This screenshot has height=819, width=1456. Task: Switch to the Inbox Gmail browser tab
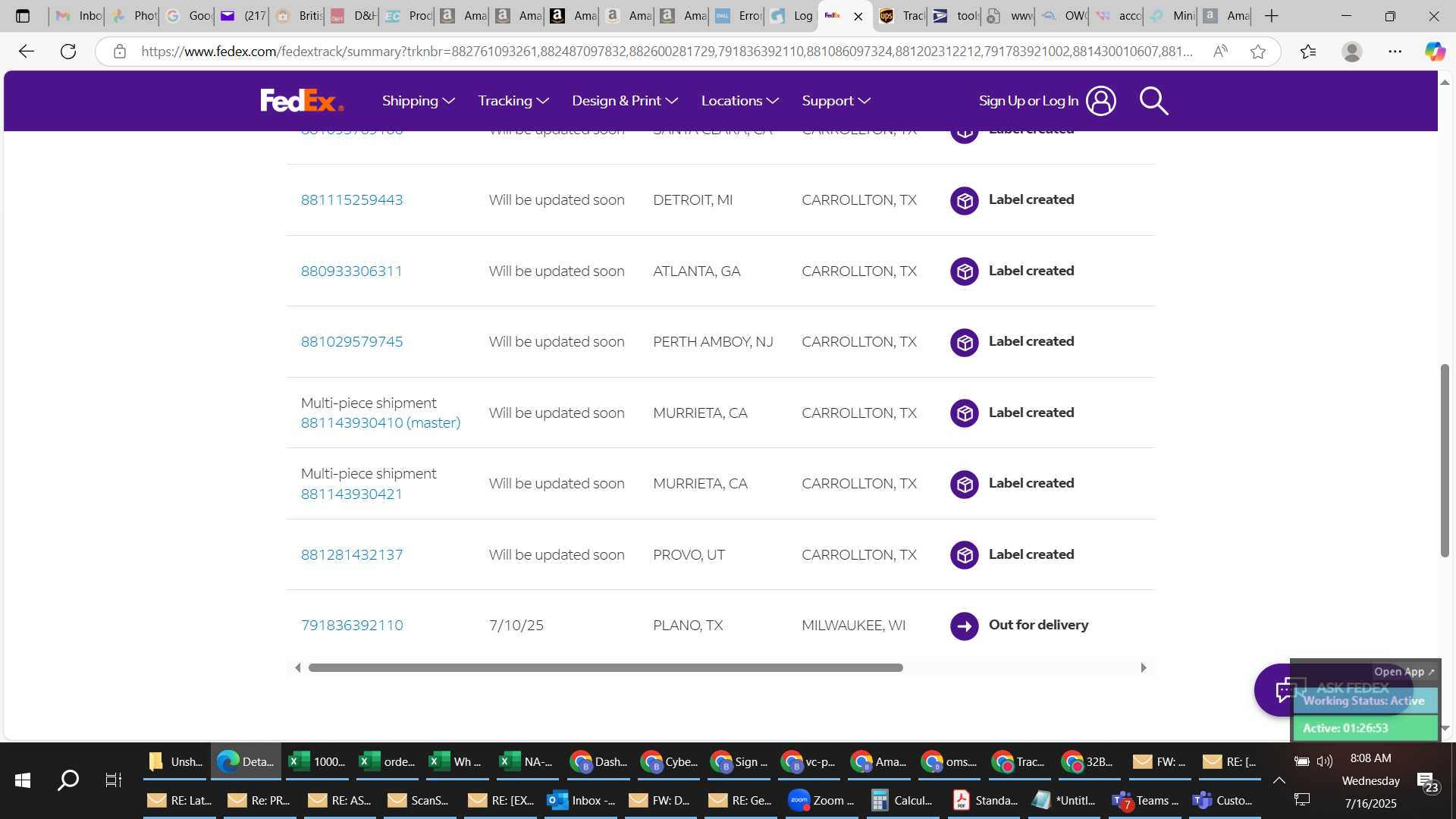tap(78, 16)
